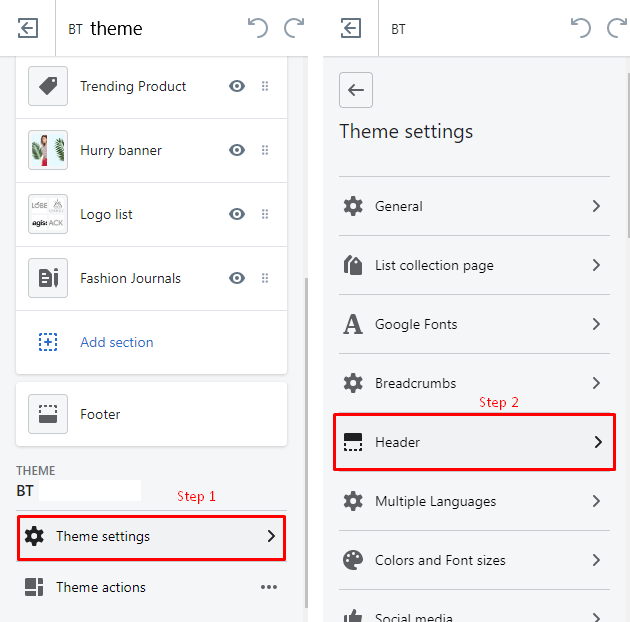630x622 pixels.
Task: Click the undo arrow in left panel
Action: tap(258, 28)
